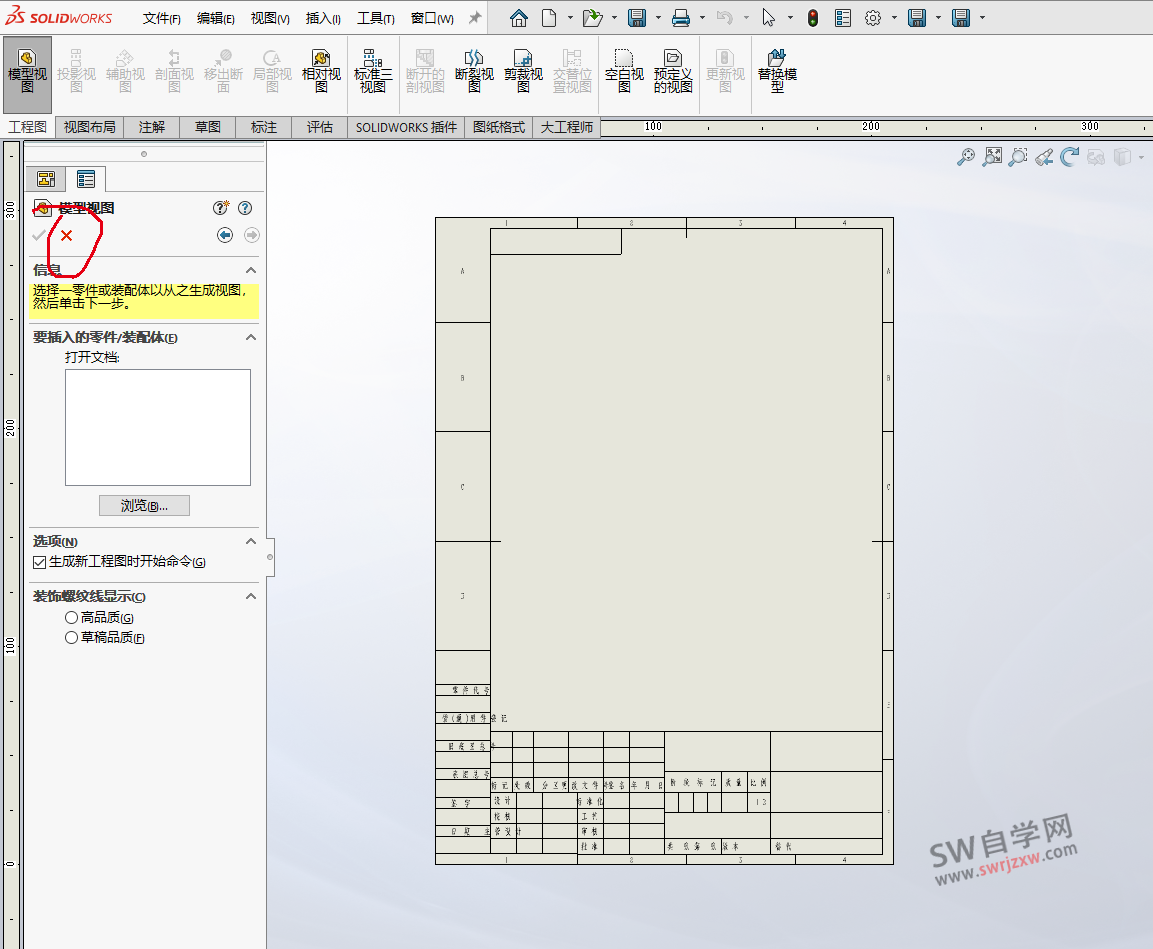Click inside the open documents list box
This screenshot has width=1153, height=949.
pyautogui.click(x=157, y=427)
